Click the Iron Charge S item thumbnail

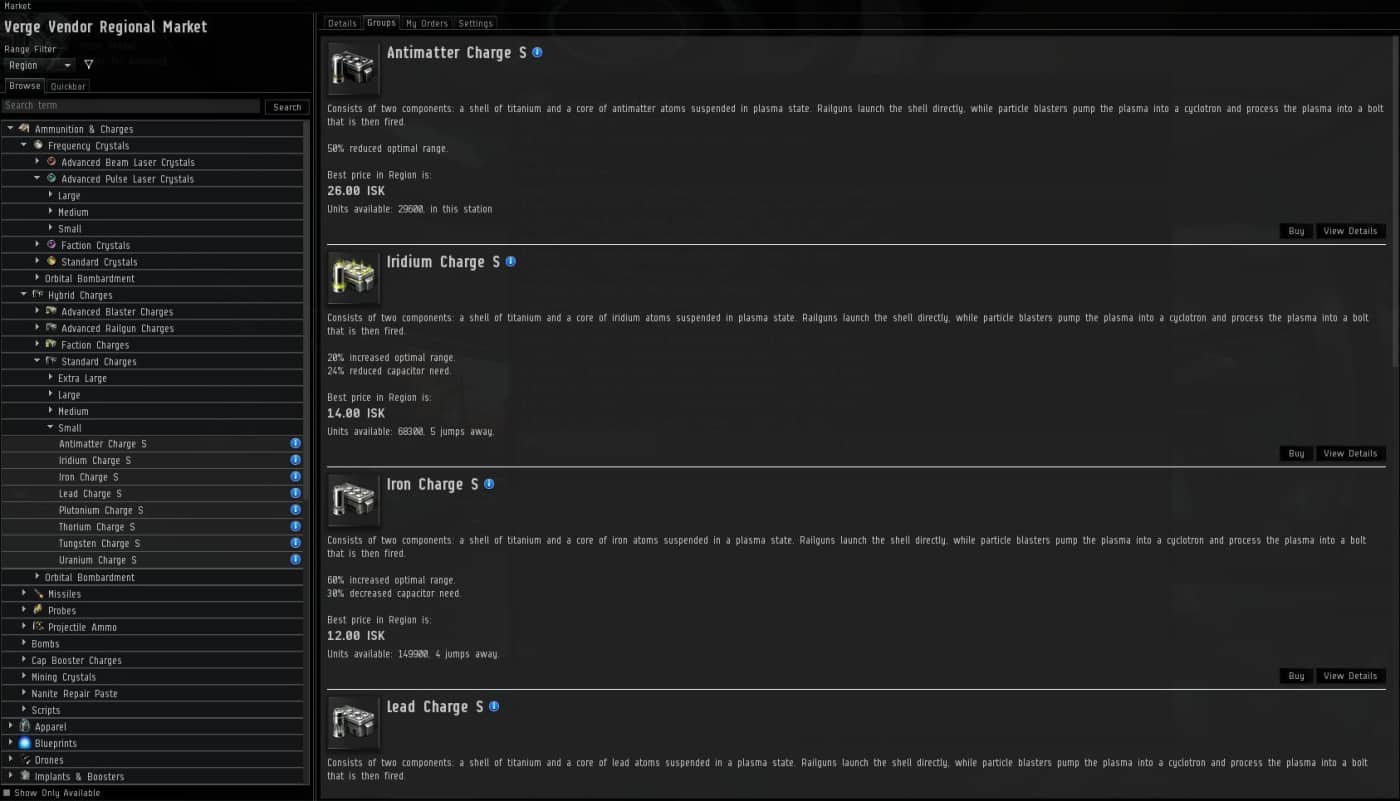(353, 500)
